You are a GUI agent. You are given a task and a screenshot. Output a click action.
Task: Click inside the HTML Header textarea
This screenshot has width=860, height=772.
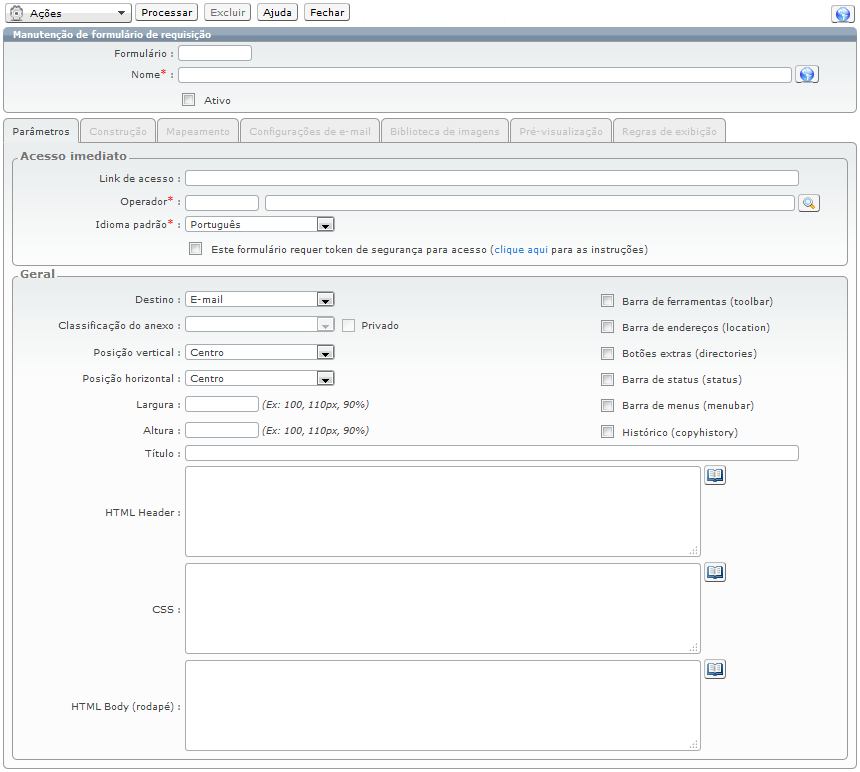pos(443,512)
